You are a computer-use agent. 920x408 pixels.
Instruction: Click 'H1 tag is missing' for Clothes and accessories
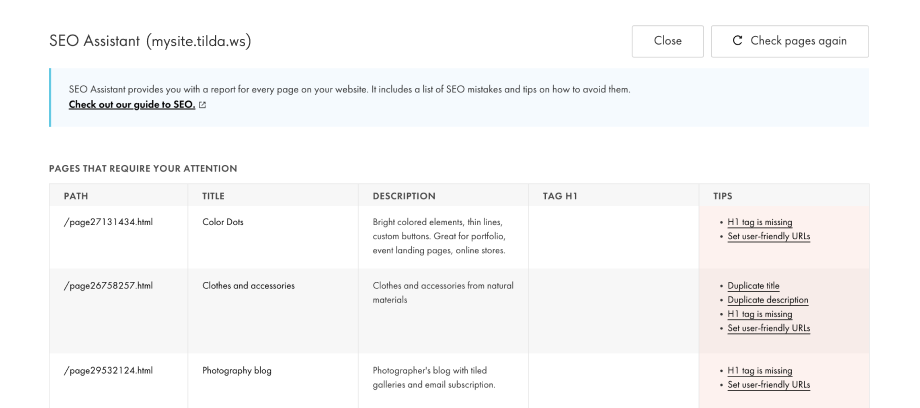coord(759,313)
